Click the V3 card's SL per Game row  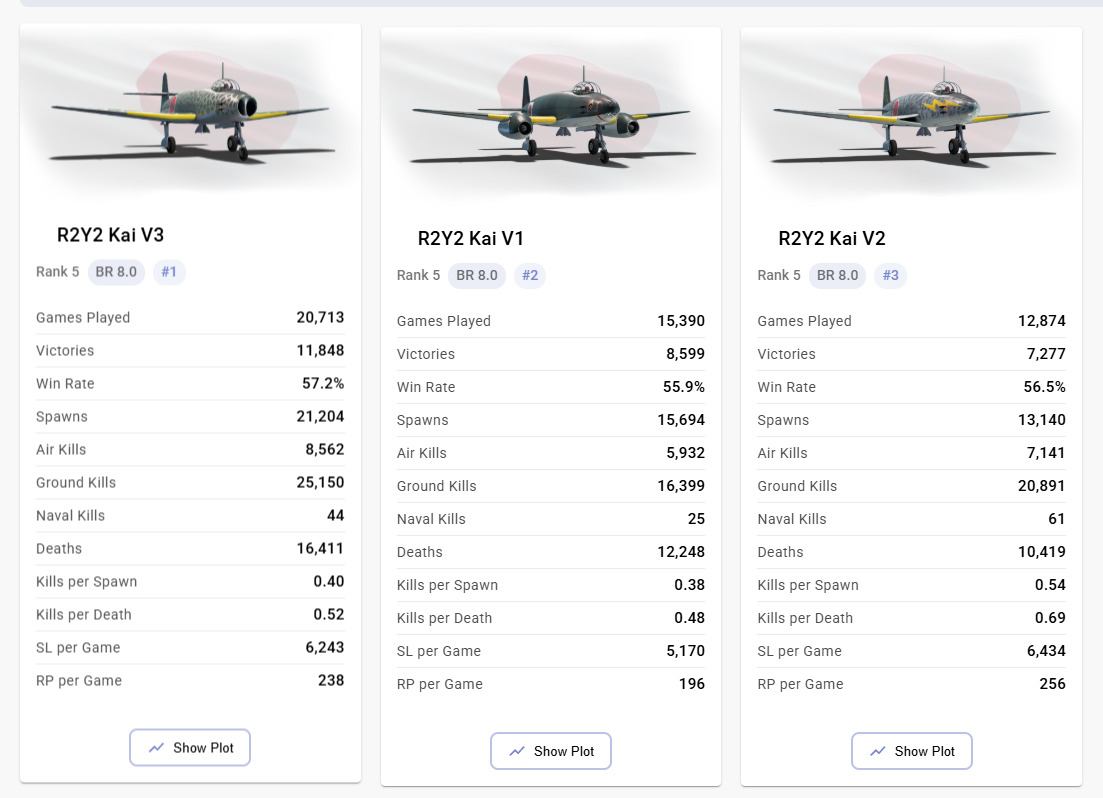click(190, 648)
